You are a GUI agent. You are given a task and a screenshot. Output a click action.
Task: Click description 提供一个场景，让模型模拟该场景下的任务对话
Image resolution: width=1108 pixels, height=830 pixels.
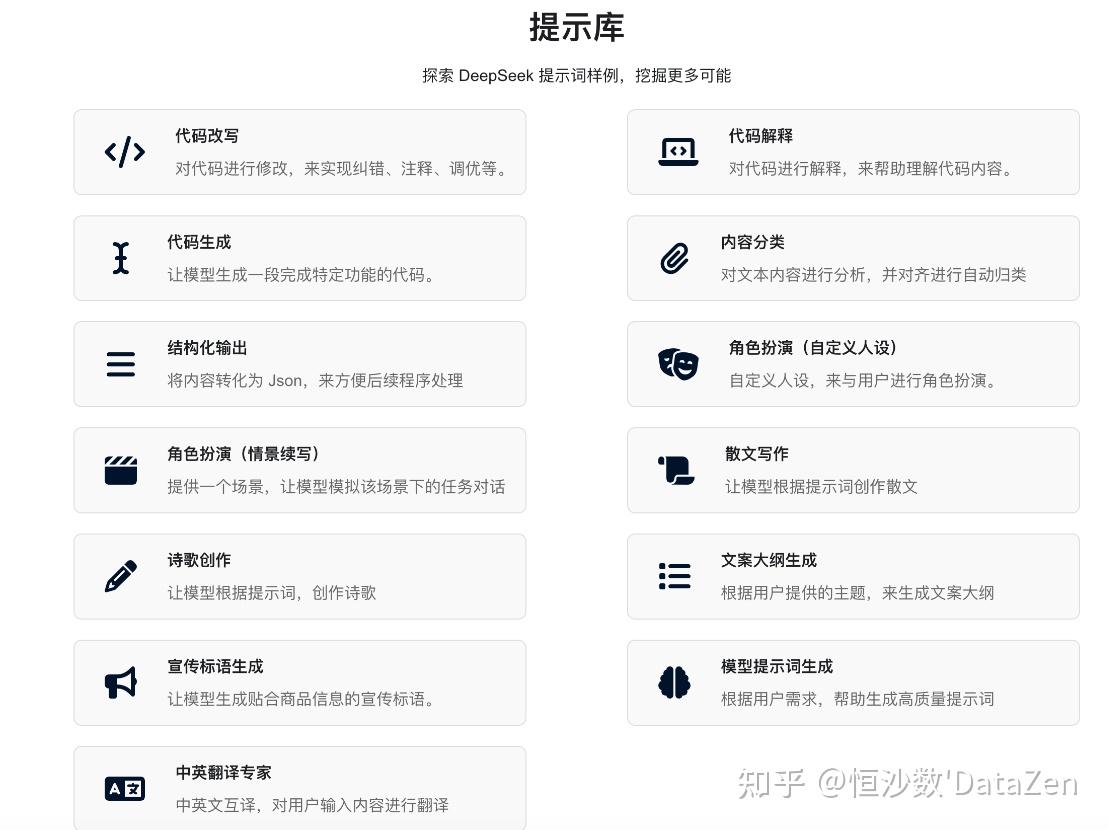(336, 487)
